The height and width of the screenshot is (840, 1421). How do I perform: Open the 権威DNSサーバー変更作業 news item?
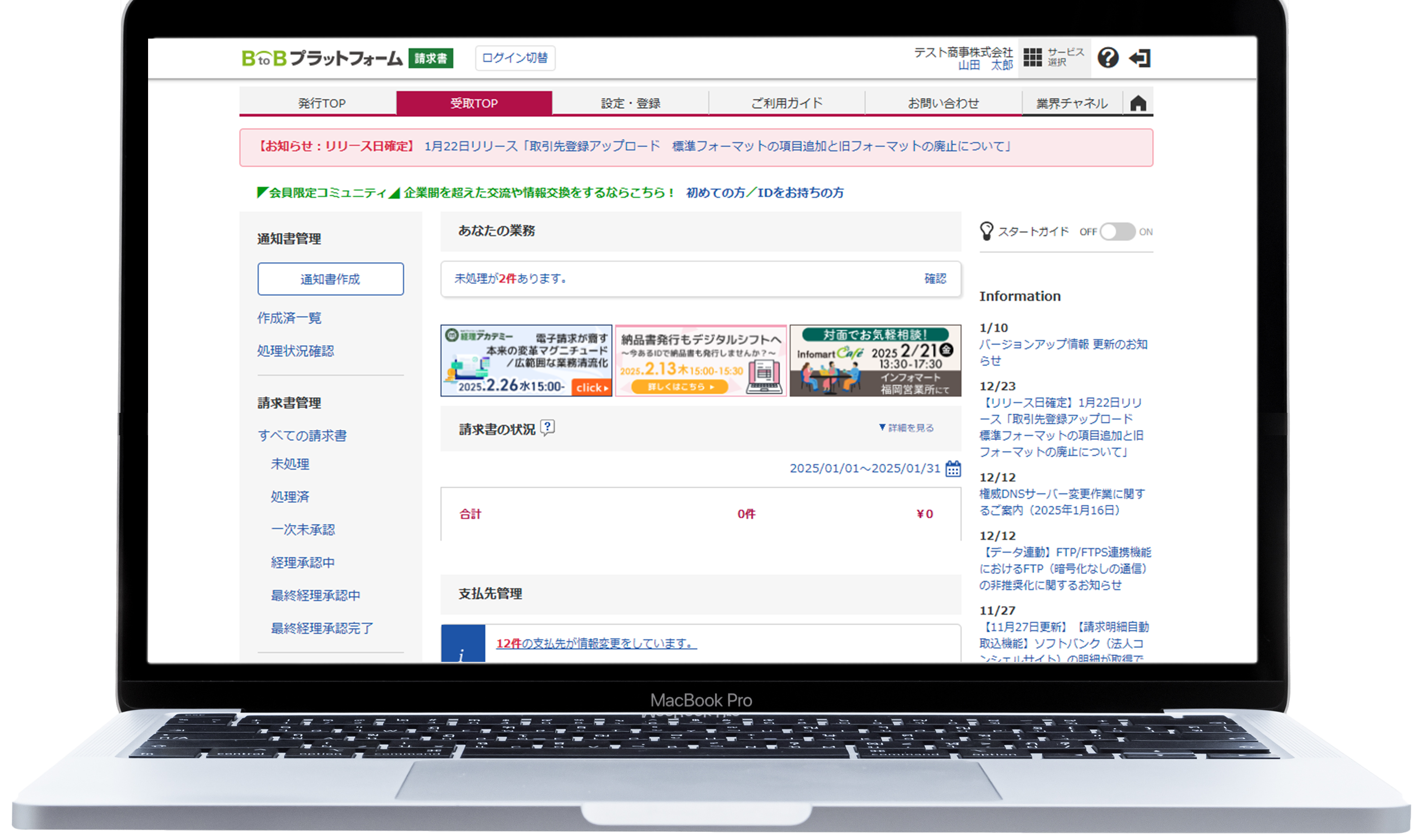[1062, 502]
